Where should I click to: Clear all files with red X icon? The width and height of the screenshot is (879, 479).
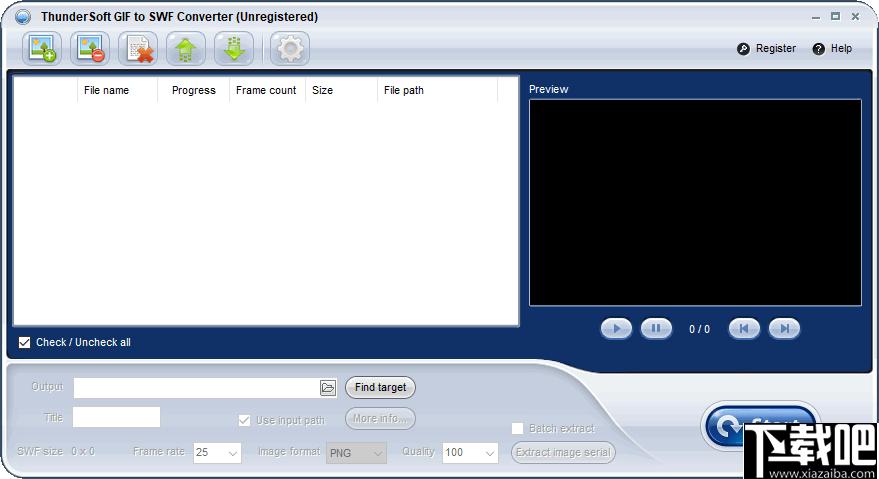pyautogui.click(x=138, y=49)
